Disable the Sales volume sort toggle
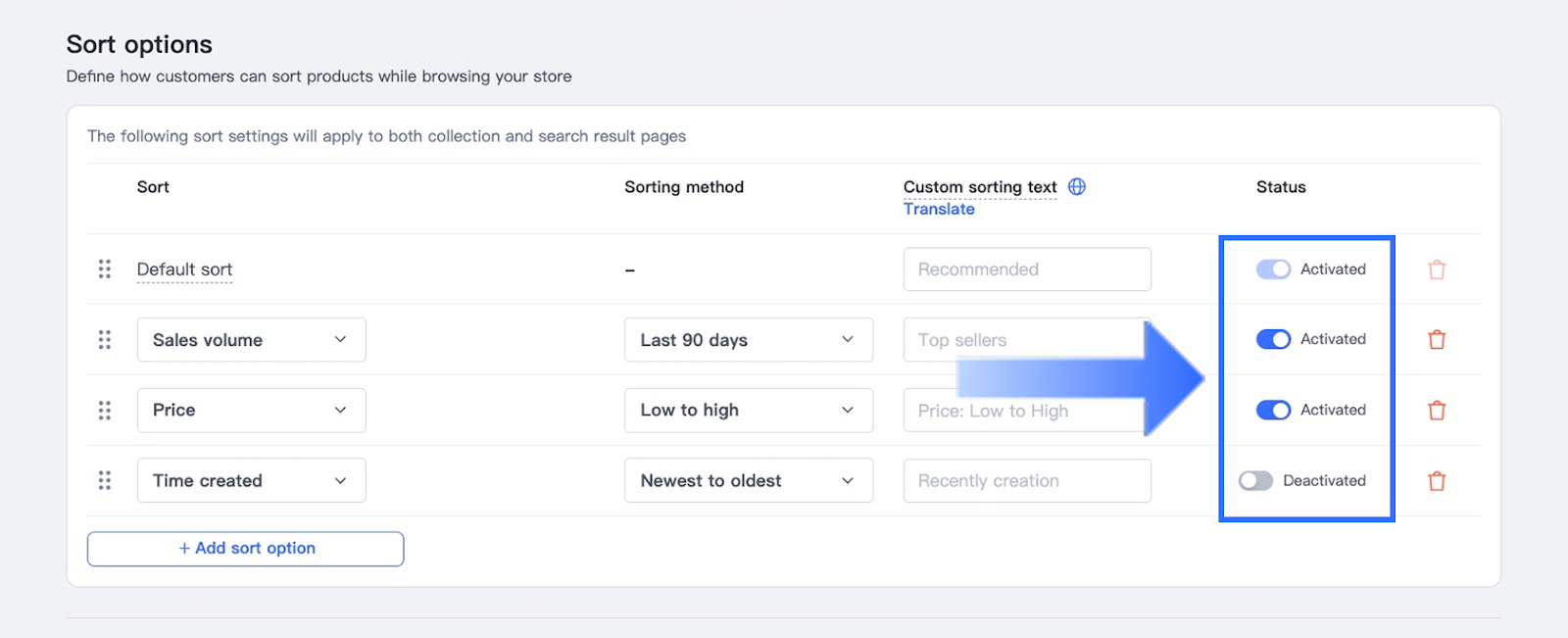 tap(1273, 339)
